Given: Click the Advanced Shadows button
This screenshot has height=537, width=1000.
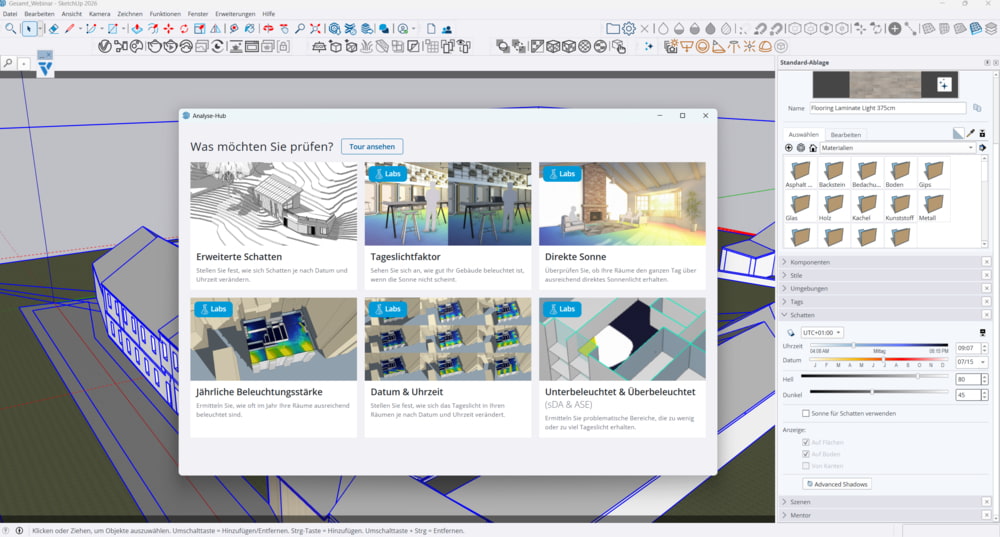Looking at the screenshot, I should coord(837,484).
